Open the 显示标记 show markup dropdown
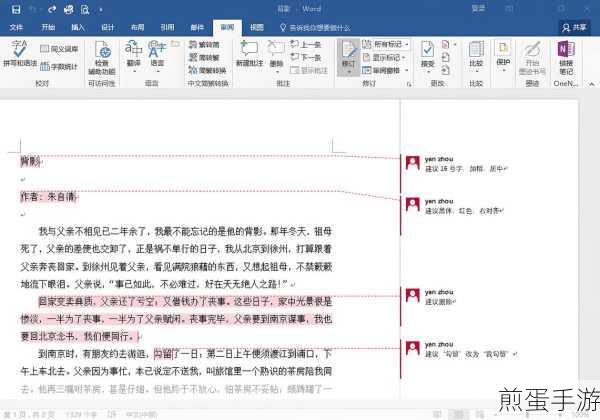Viewport: 600px width, 420px height. [x=384, y=57]
